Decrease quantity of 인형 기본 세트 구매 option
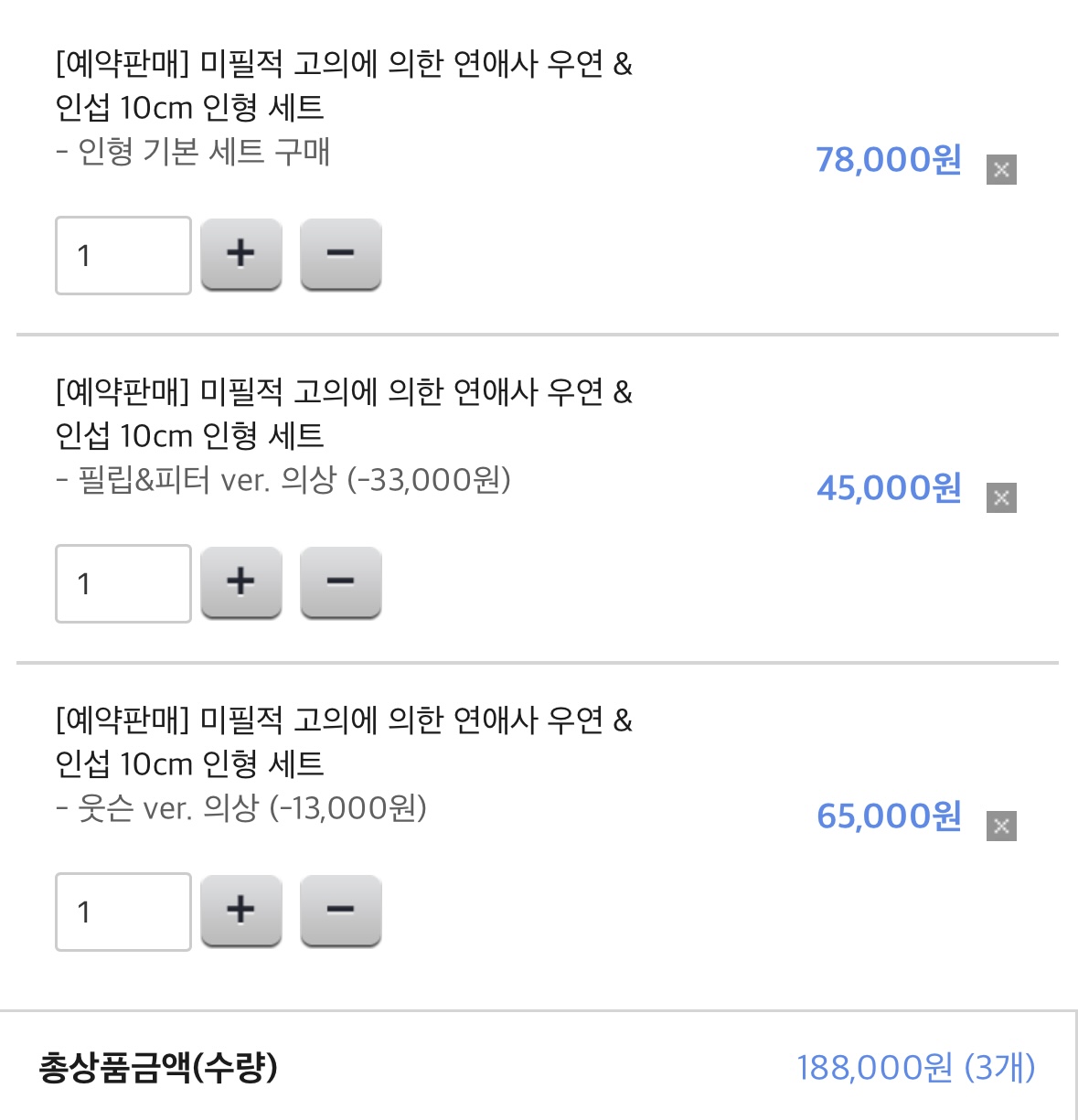 tap(340, 254)
